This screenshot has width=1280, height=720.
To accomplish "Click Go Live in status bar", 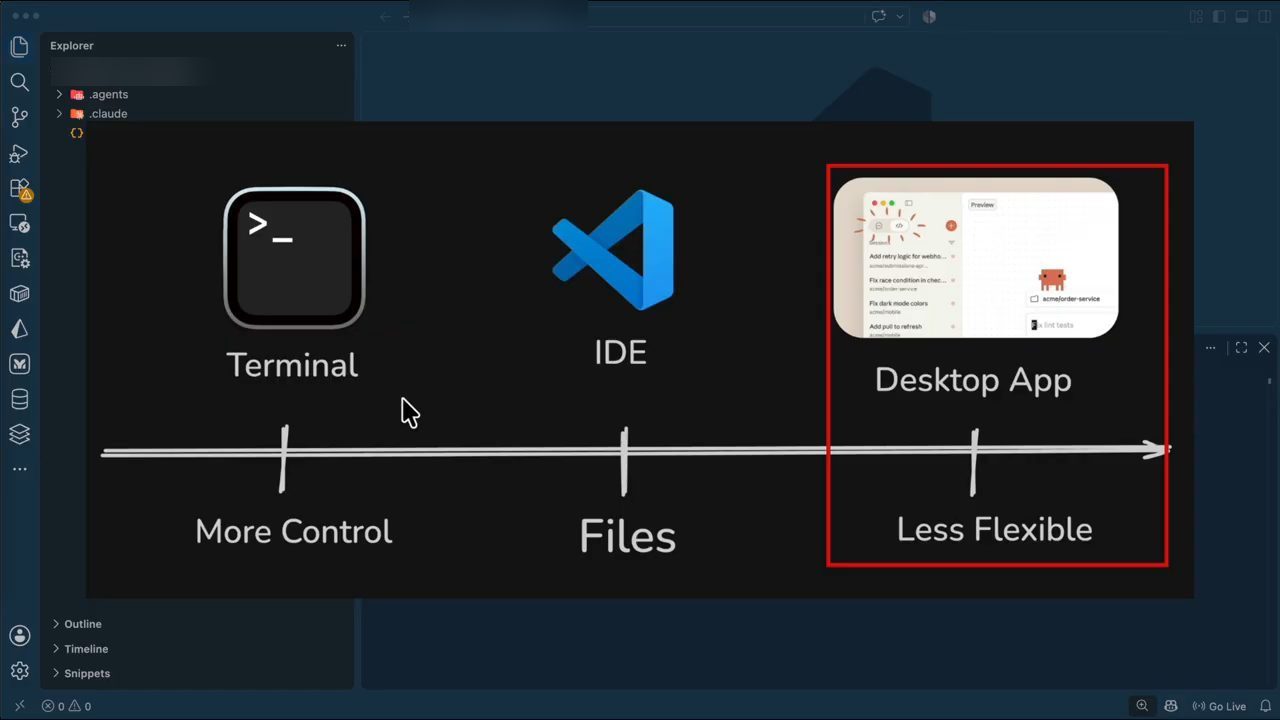I will 1219,706.
